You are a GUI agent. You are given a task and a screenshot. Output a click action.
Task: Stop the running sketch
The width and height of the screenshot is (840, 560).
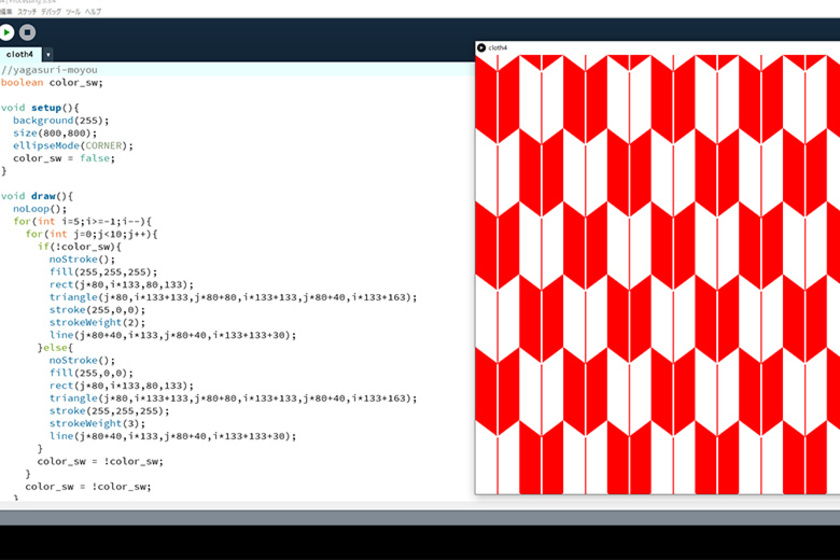pos(27,33)
